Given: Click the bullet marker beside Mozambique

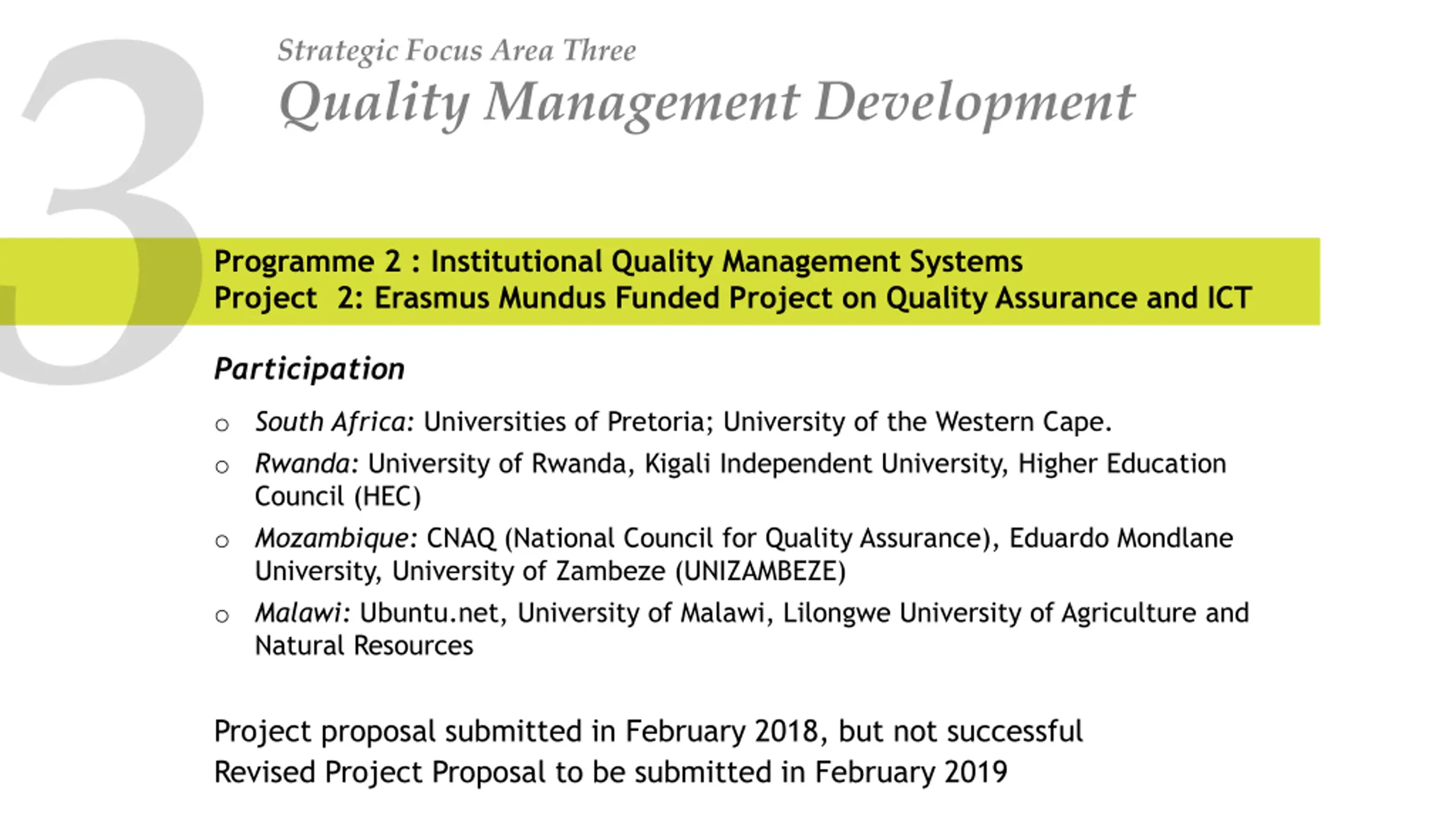Looking at the screenshot, I should [222, 541].
